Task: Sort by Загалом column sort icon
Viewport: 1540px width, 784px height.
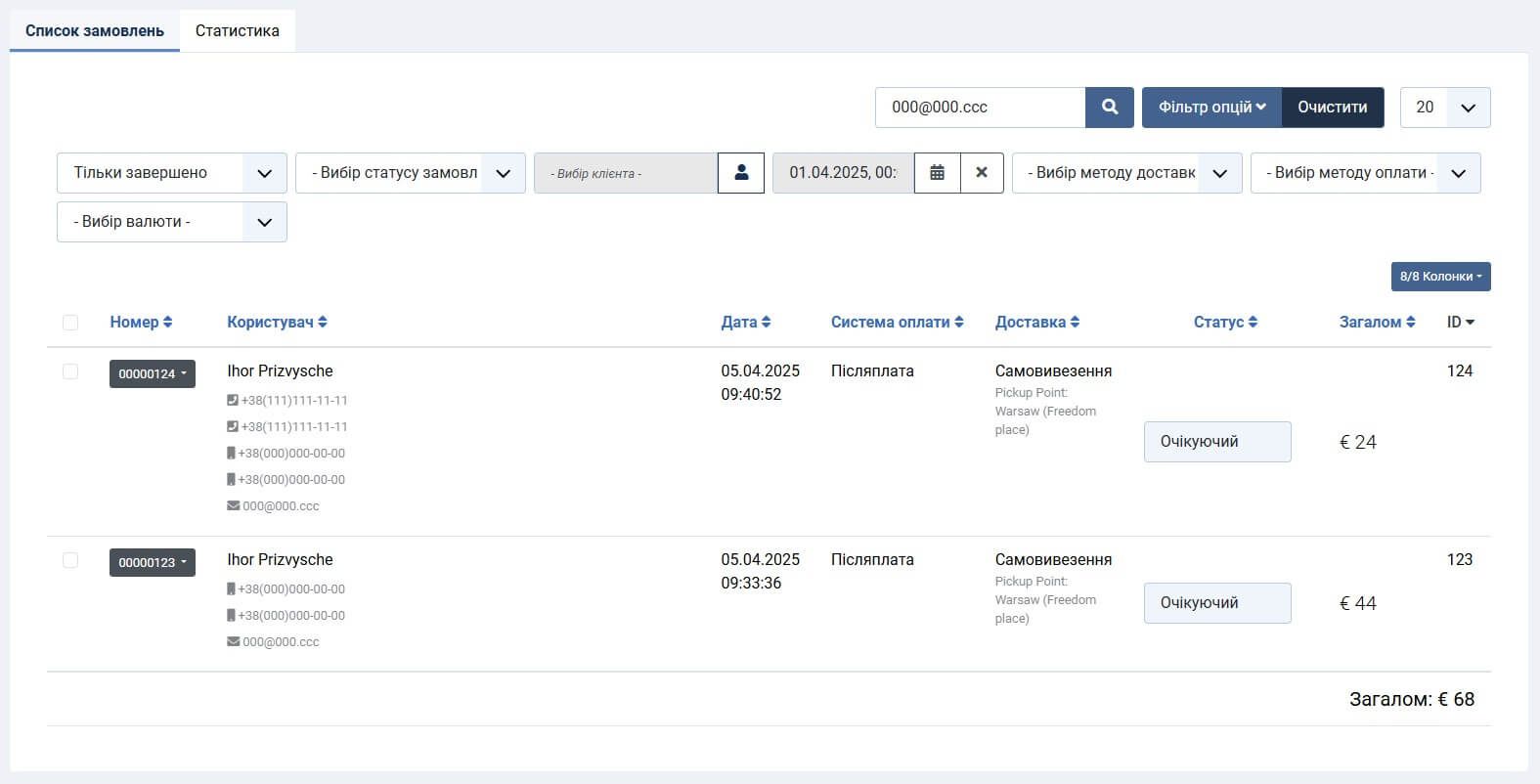Action: 1410,323
